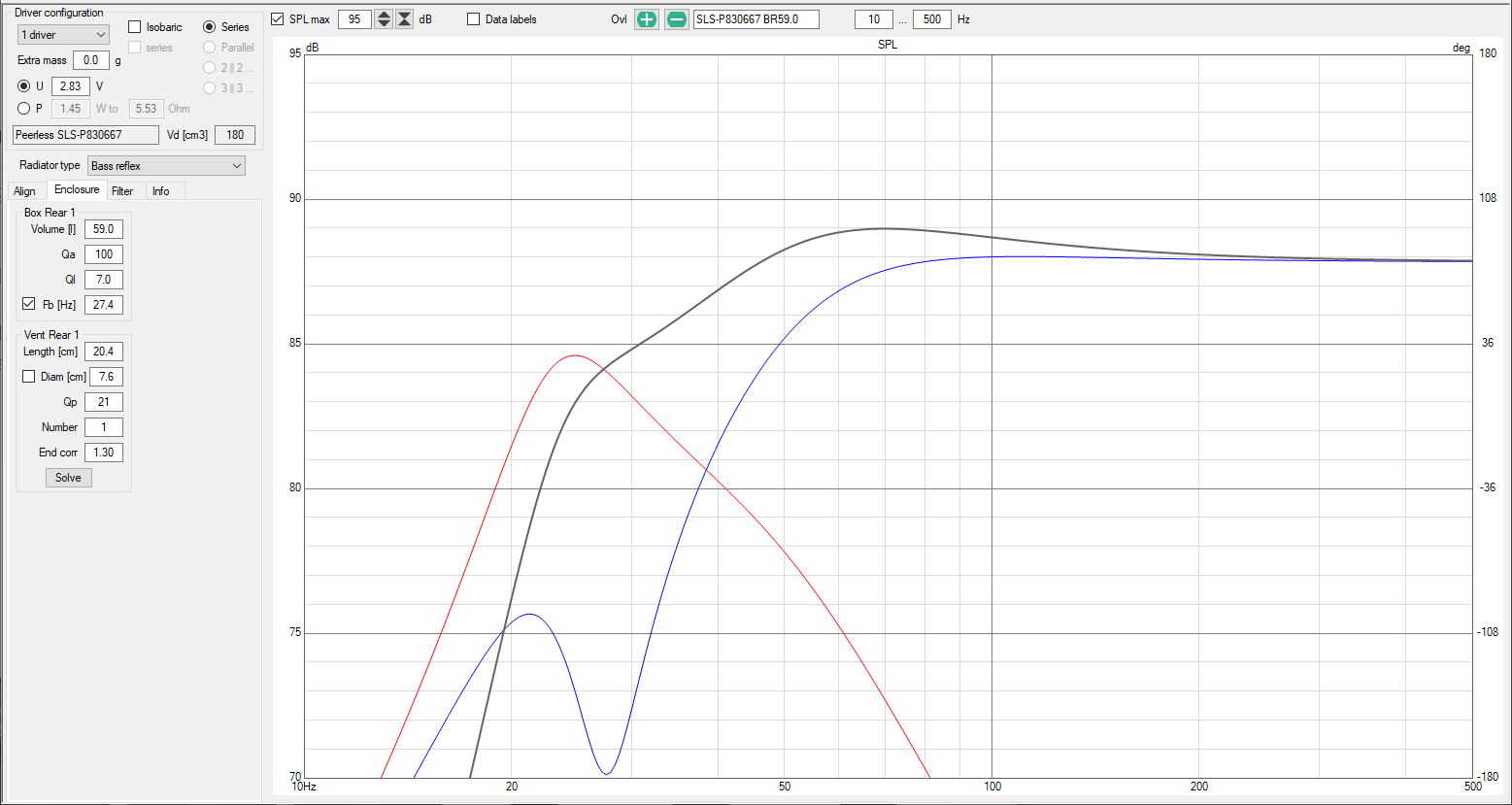Image resolution: width=1512 pixels, height=805 pixels.
Task: Click the Solve button
Action: (69, 478)
